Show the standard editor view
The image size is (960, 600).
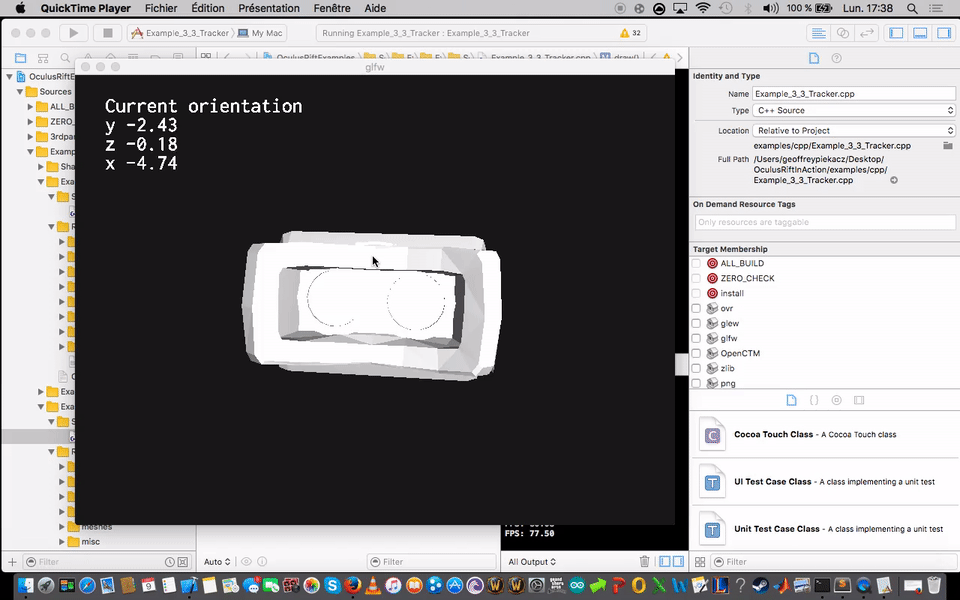tap(819, 33)
